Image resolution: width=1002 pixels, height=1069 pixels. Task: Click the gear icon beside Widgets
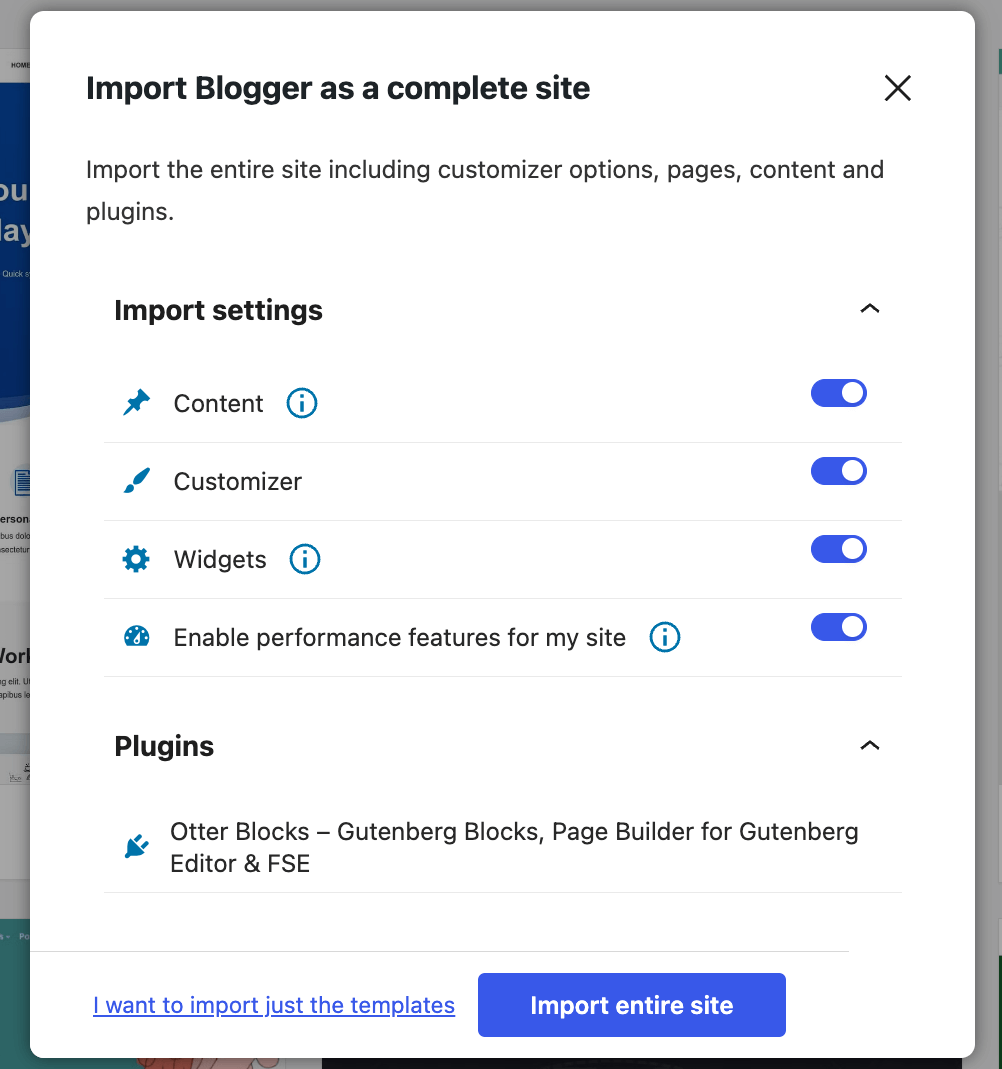tap(136, 559)
